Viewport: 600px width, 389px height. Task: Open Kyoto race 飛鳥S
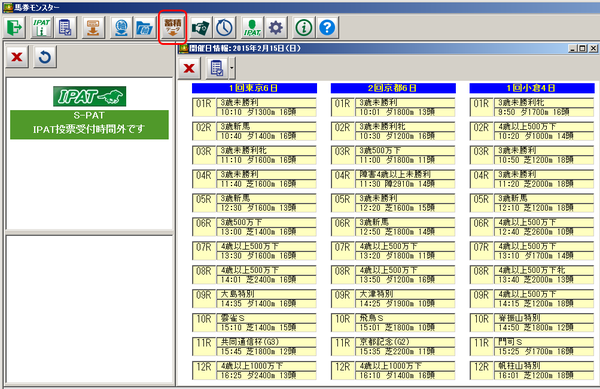point(405,318)
